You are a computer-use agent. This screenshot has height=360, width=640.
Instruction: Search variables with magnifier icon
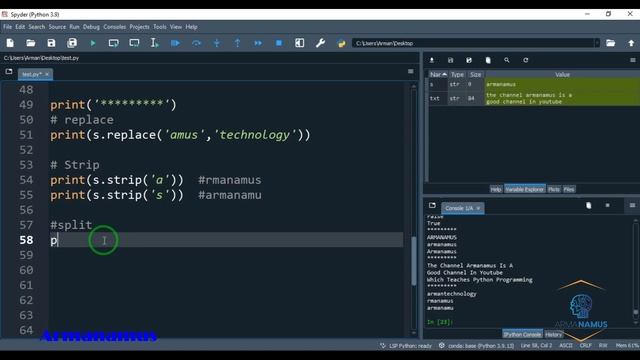(507, 60)
